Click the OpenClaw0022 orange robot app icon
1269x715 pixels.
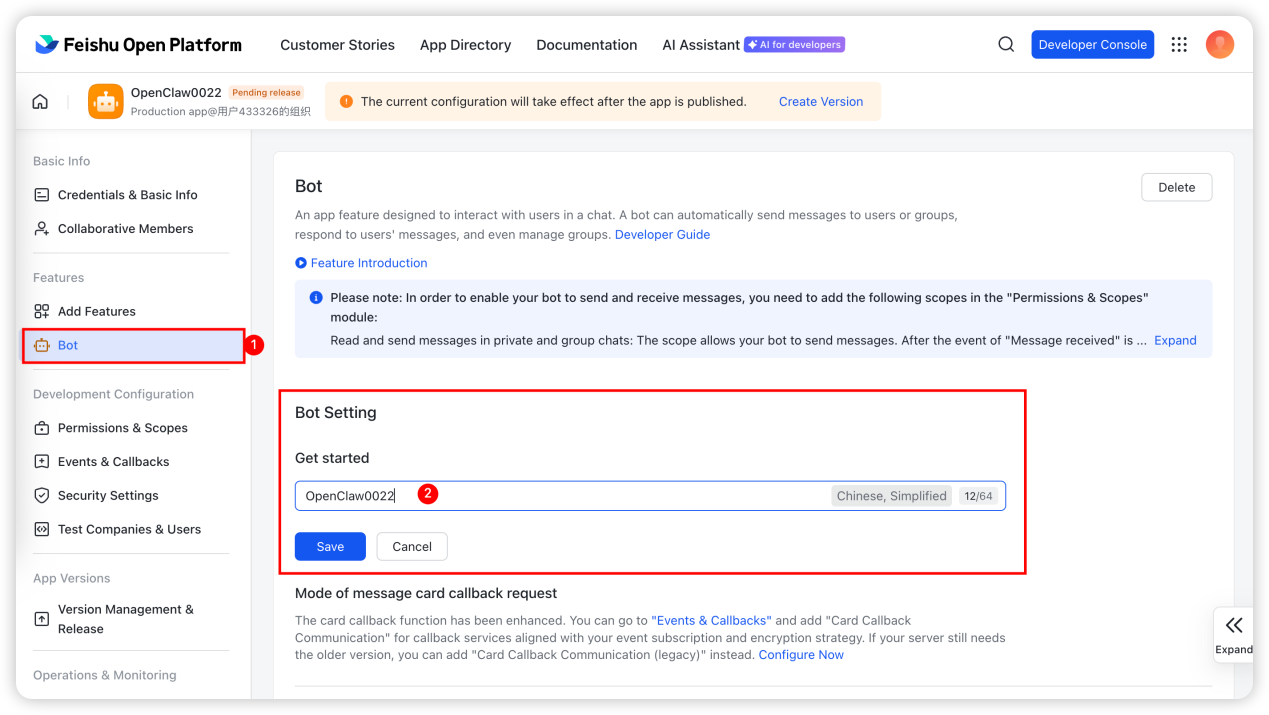pyautogui.click(x=105, y=102)
